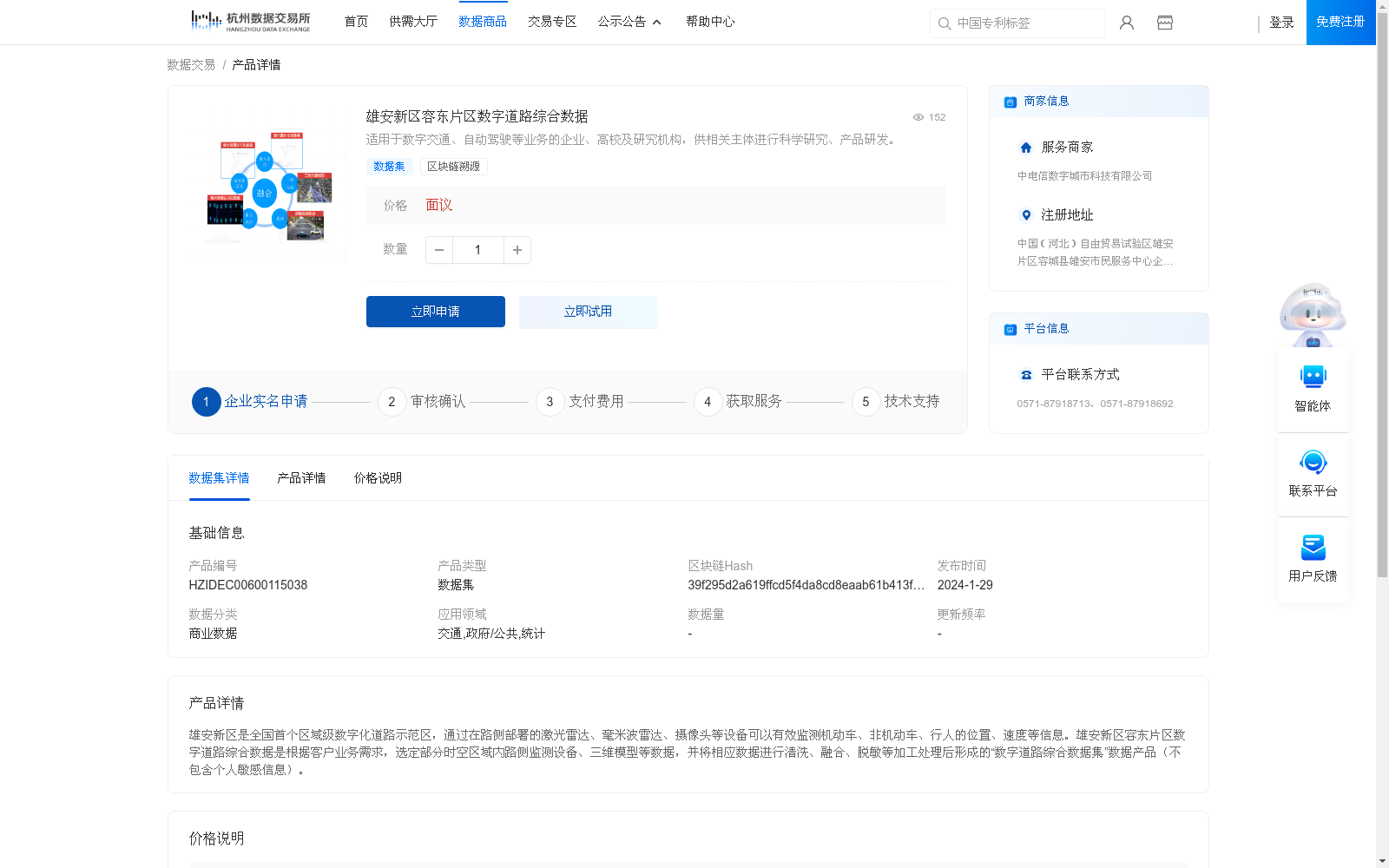Click the 面议 price text
The height and width of the screenshot is (868, 1389).
pyautogui.click(x=439, y=206)
